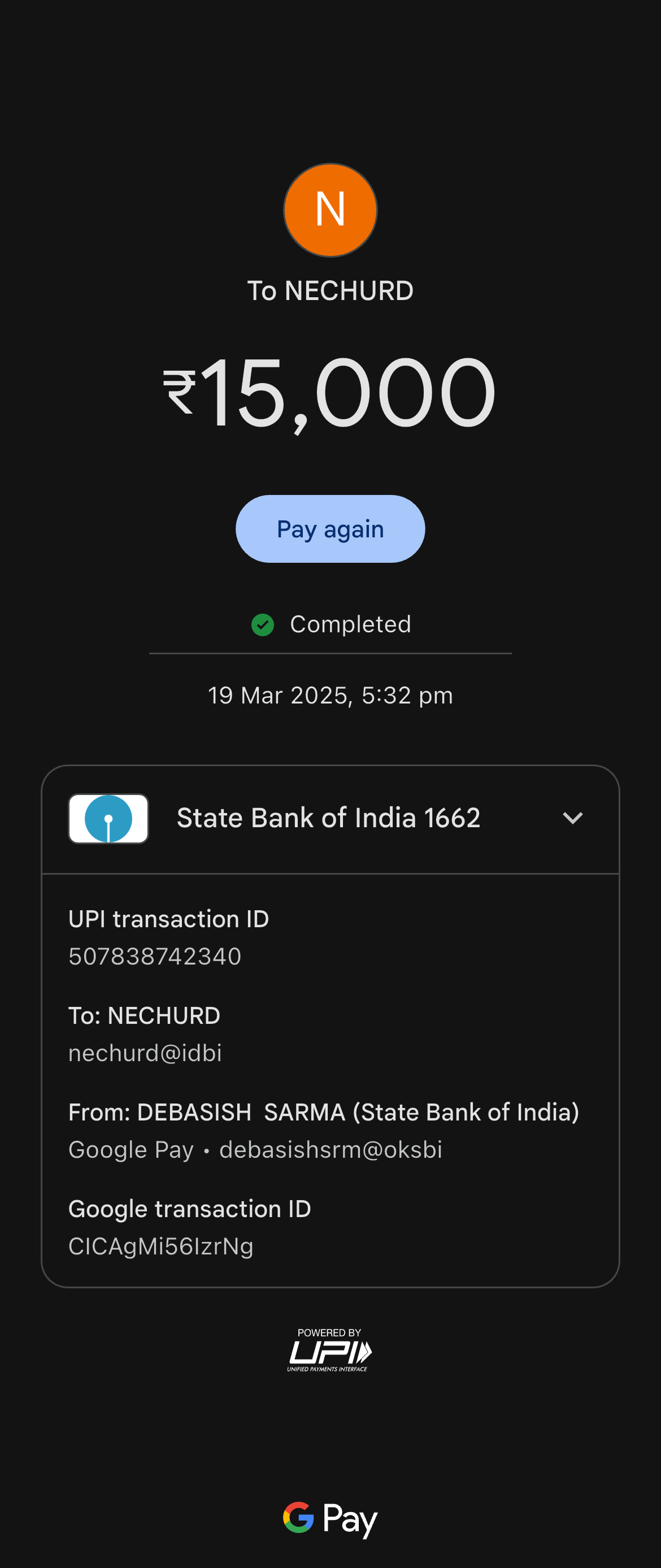Screen dimensions: 661x1568
Task: Click the 19 Mar 2025 timestamp
Action: [x=330, y=695]
